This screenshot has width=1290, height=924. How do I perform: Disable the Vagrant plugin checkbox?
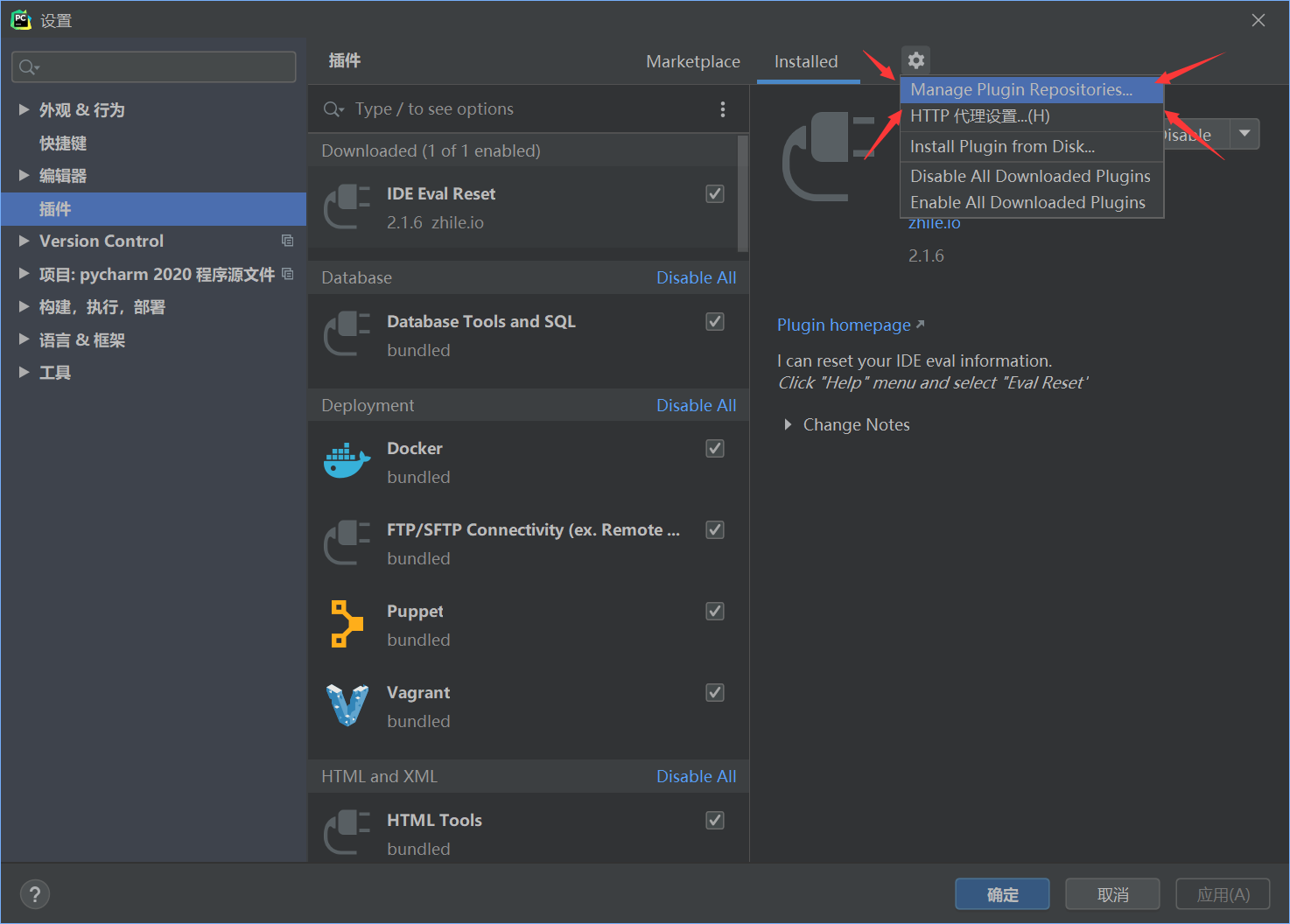click(x=715, y=692)
